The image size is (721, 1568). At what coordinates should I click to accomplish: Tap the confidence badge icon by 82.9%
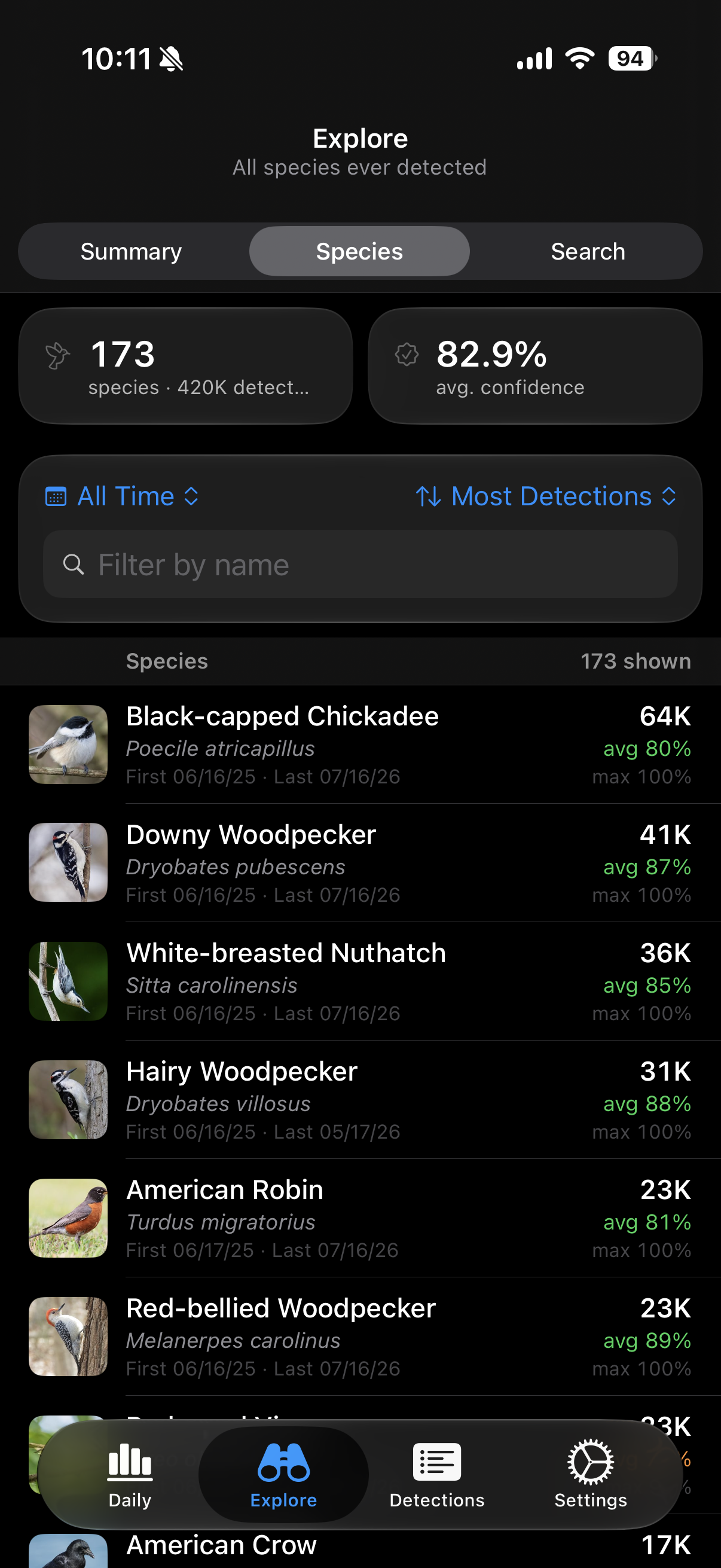click(x=407, y=354)
